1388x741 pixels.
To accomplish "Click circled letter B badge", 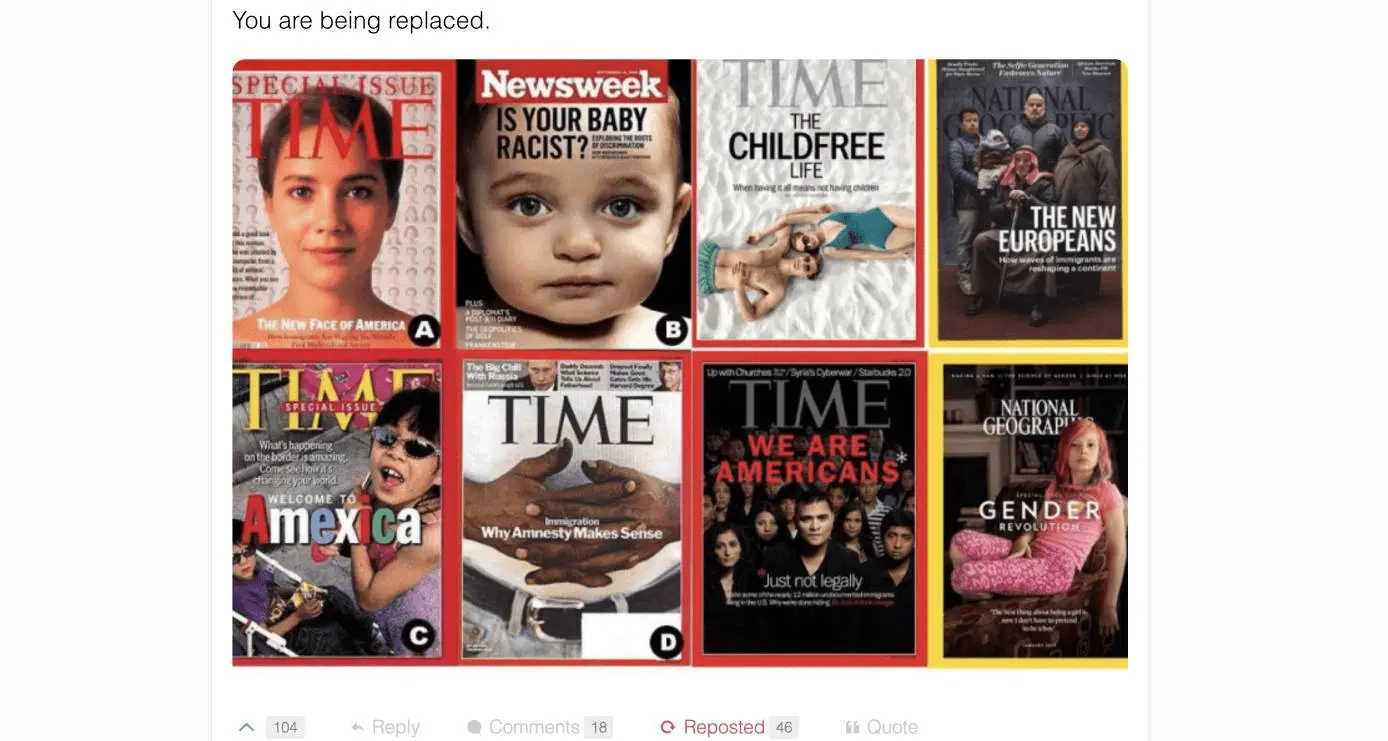I will 673,329.
